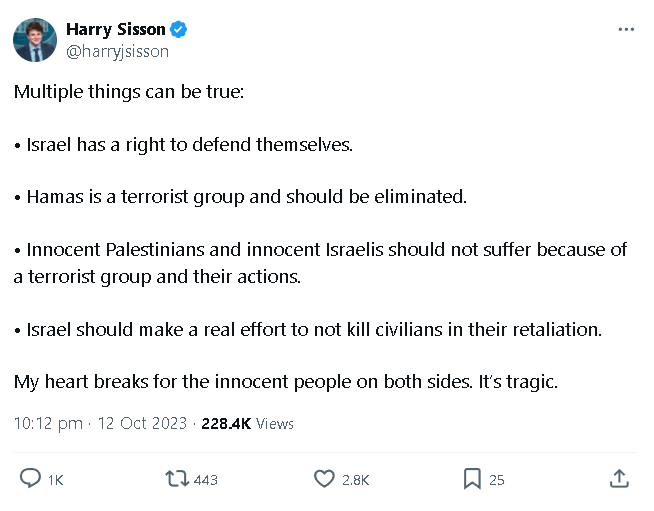The image size is (654, 511).
Task: Repost the tweet with the retweet icon
Action: tap(177, 478)
